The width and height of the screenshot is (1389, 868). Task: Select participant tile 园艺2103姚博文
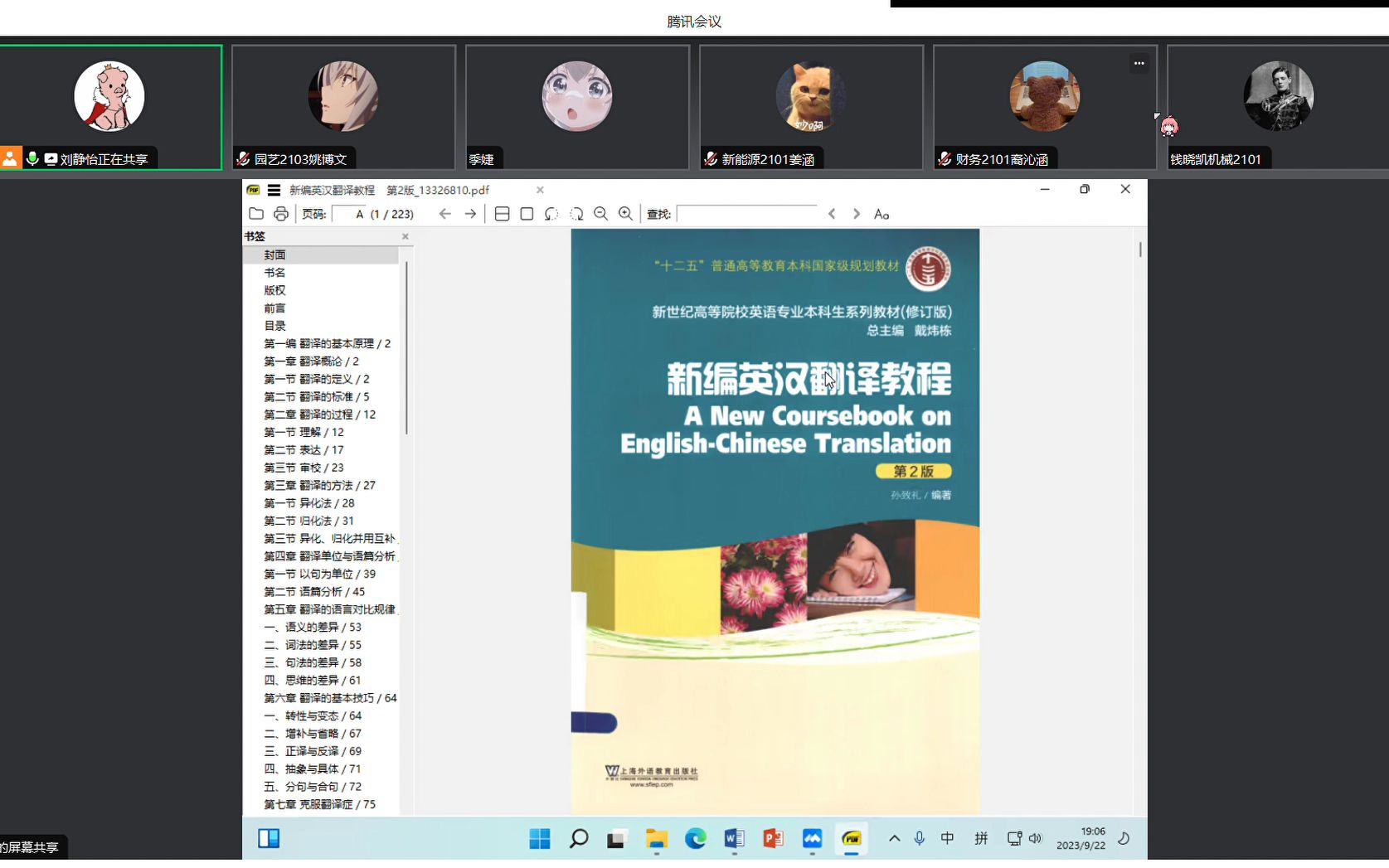coord(344,108)
